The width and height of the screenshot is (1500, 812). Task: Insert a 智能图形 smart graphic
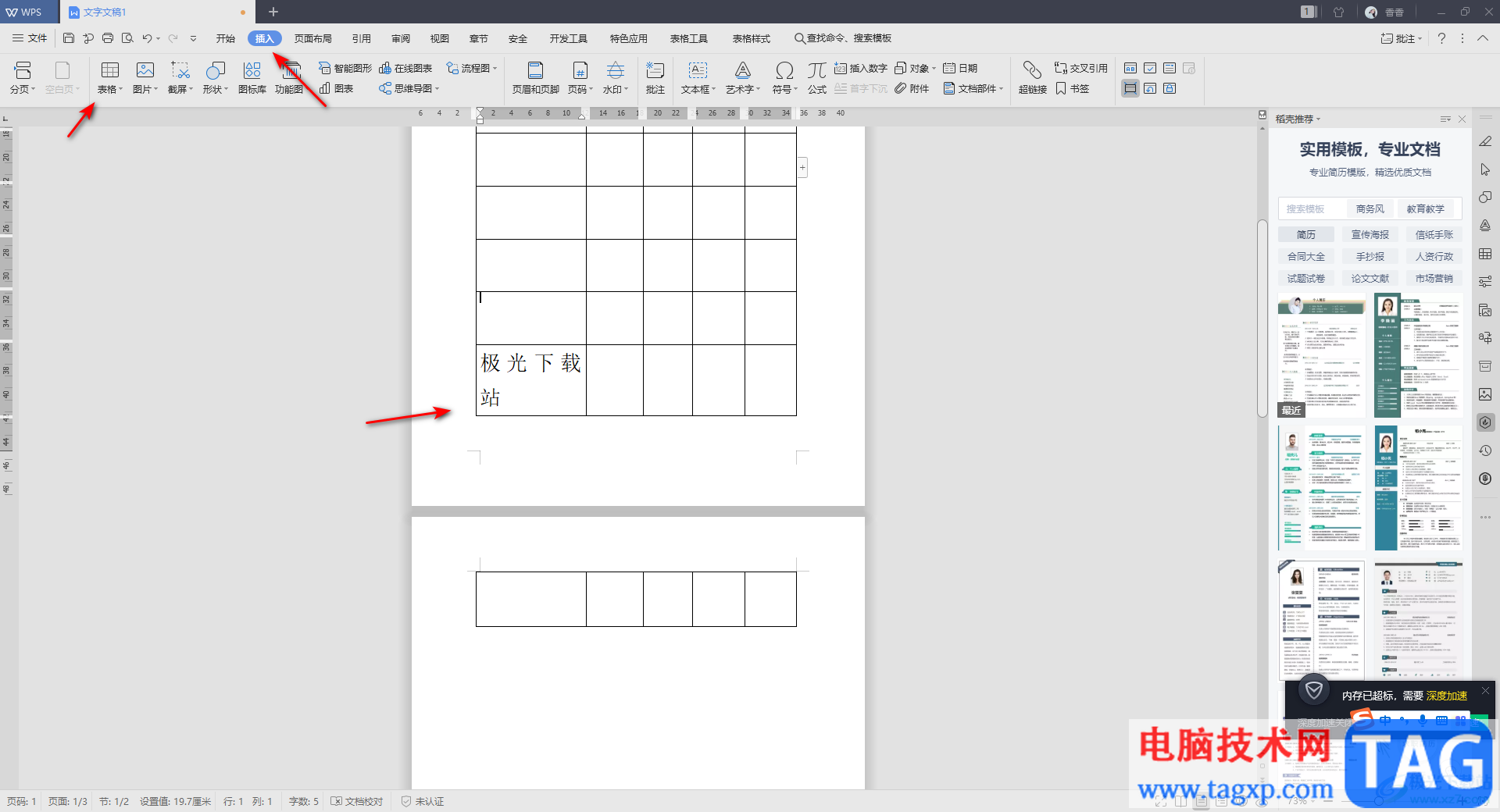coord(345,69)
